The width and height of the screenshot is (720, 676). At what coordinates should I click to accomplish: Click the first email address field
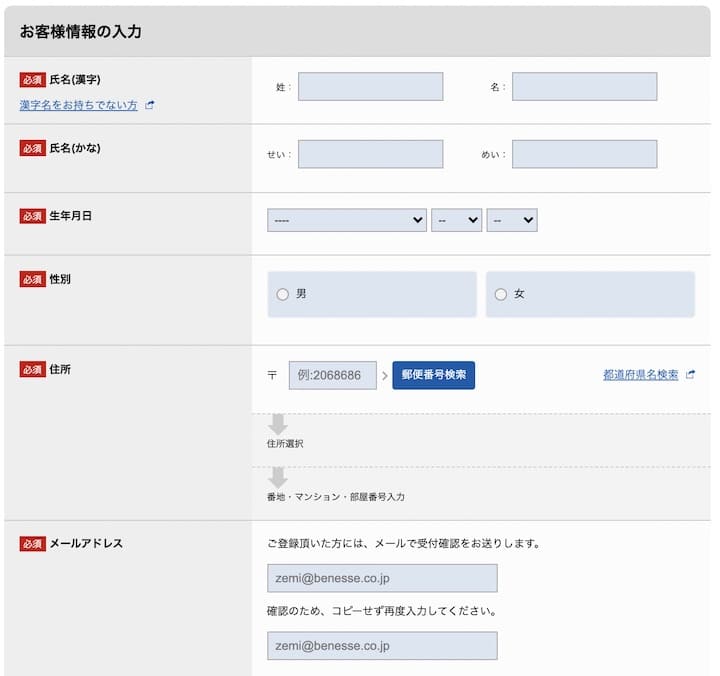click(382, 578)
